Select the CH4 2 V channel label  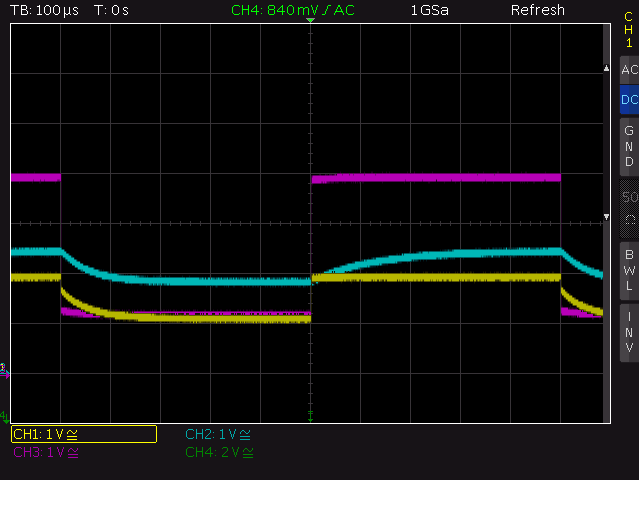[x=219, y=452]
